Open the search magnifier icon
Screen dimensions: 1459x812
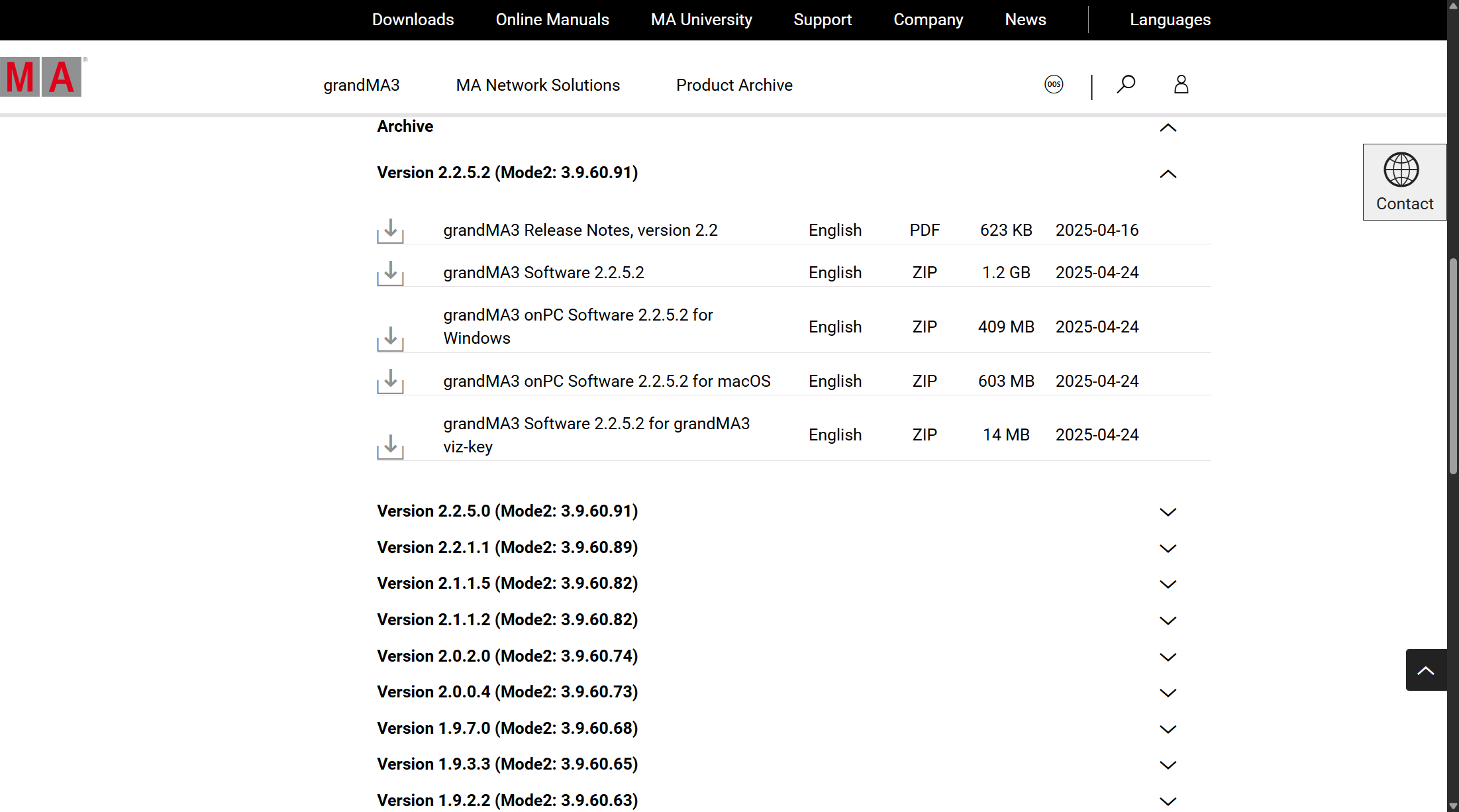1126,85
